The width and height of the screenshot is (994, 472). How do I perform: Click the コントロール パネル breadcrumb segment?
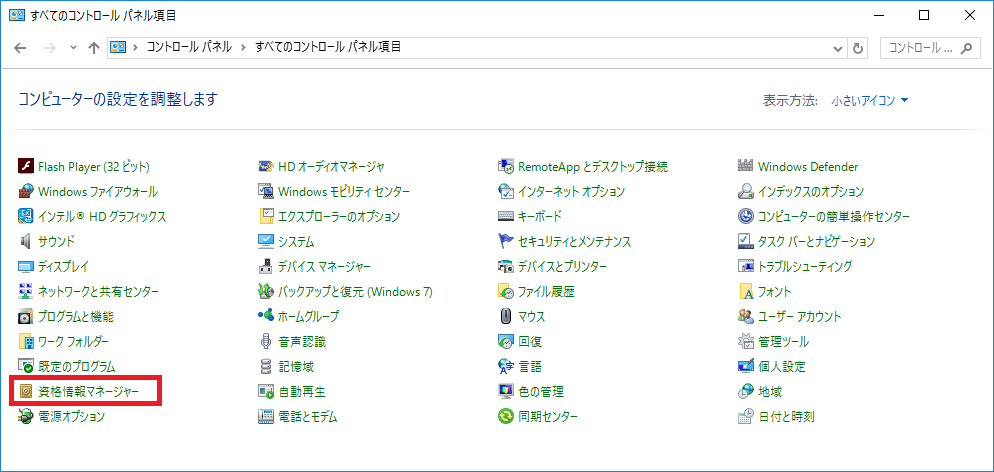(189, 48)
